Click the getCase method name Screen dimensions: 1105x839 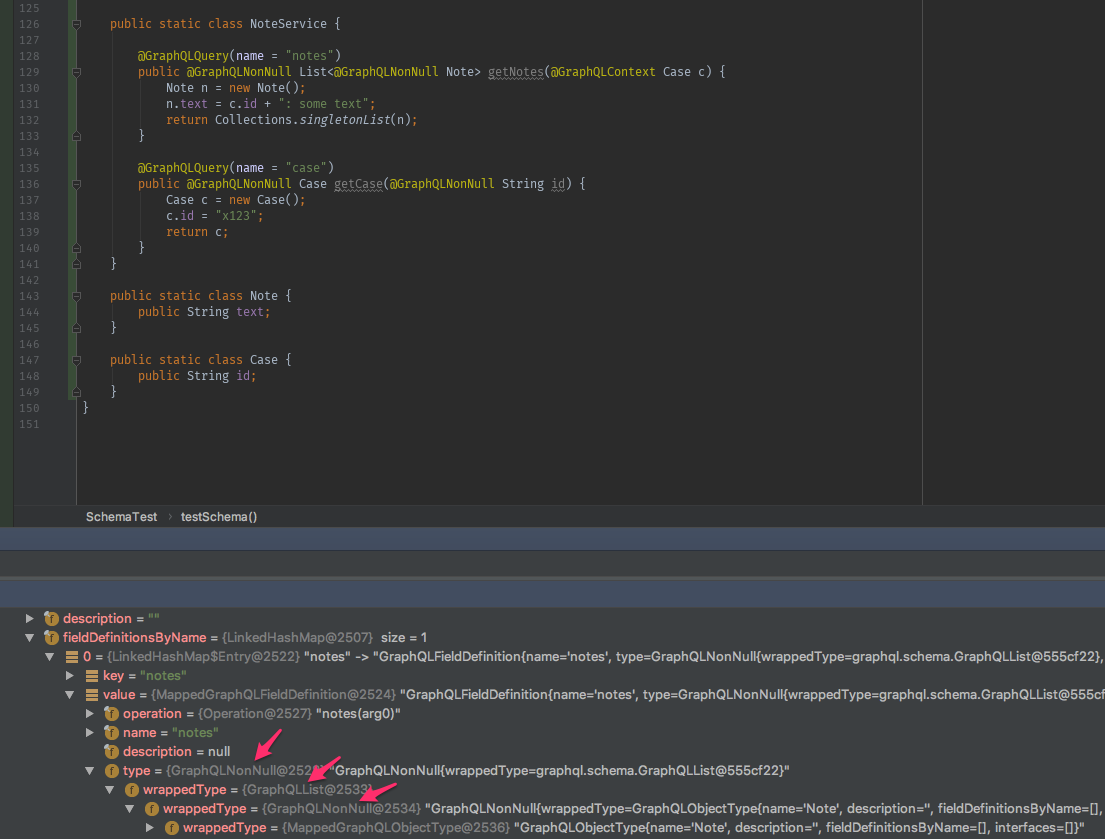pyautogui.click(x=358, y=184)
